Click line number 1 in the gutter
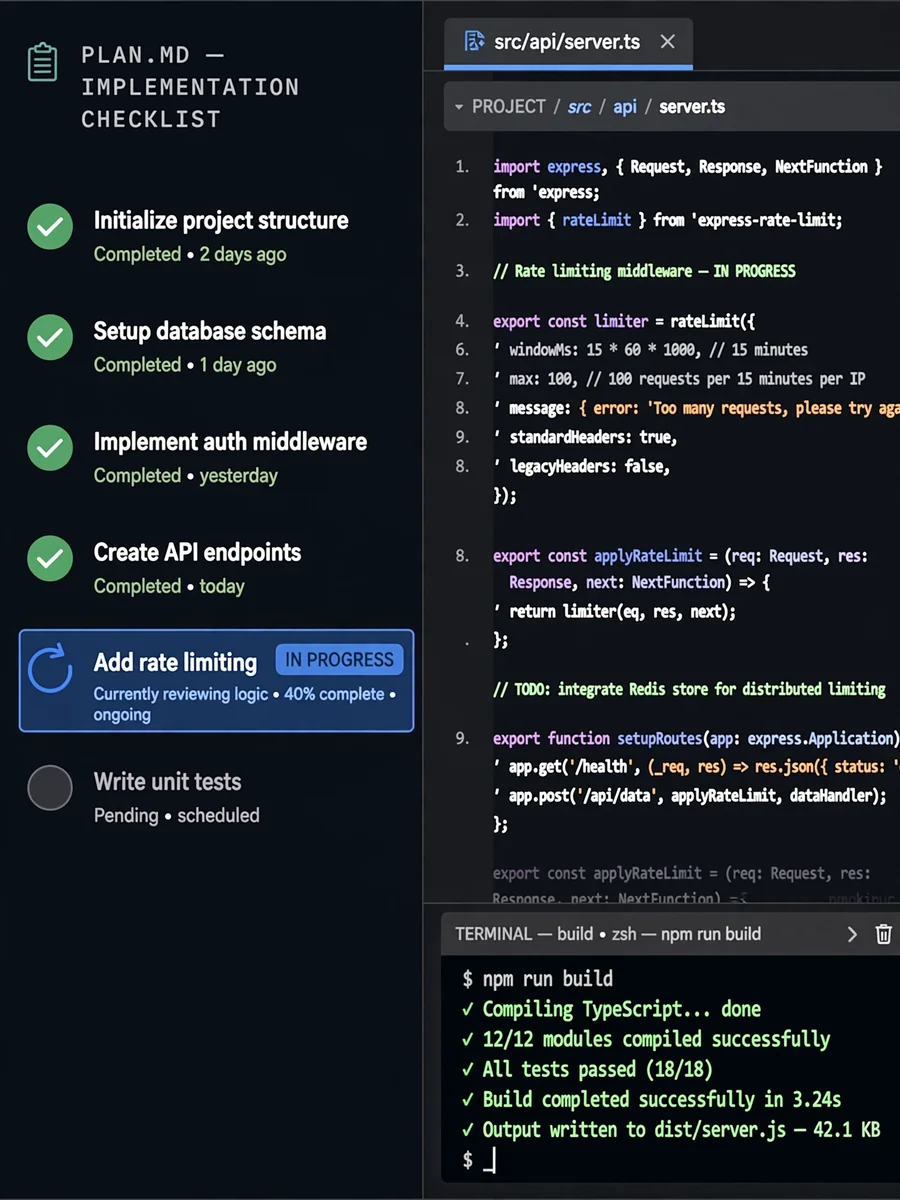900x1200 pixels. click(x=462, y=167)
